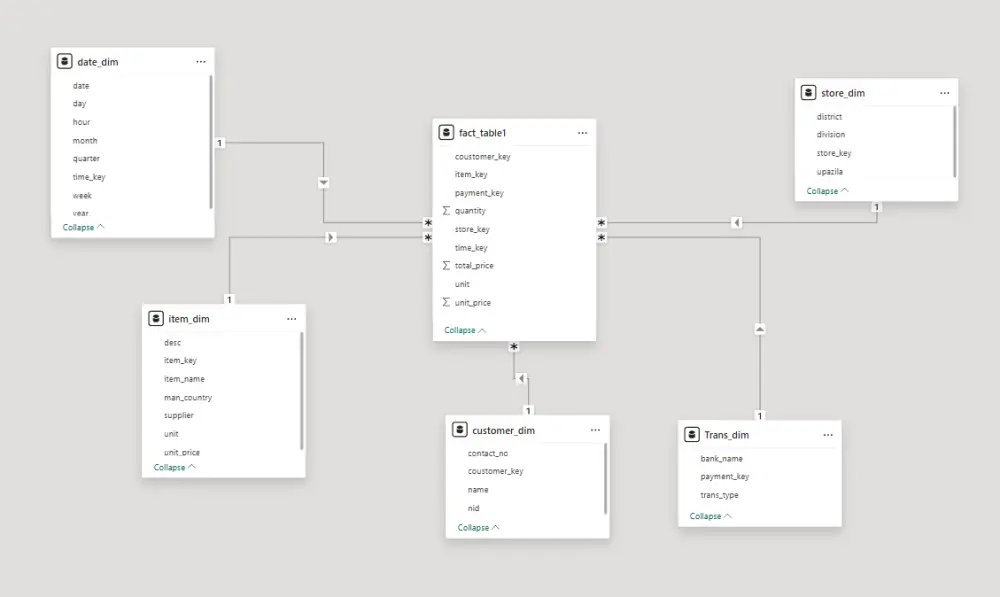Select the month field in date_dim
This screenshot has width=1000, height=597.
[85, 140]
